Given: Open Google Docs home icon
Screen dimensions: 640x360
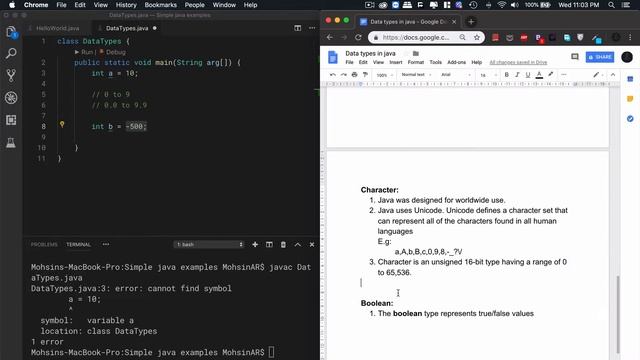Looking at the screenshot, I should (333, 57).
